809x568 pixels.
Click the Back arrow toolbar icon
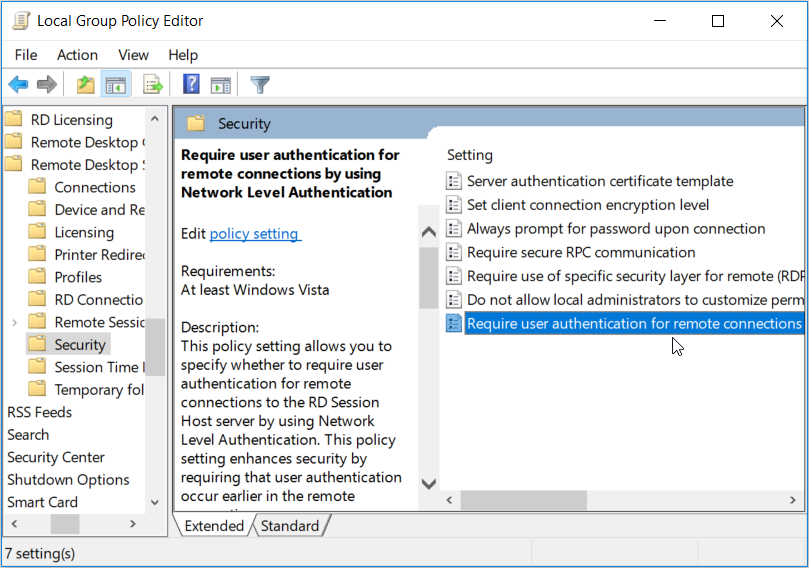pyautogui.click(x=18, y=85)
